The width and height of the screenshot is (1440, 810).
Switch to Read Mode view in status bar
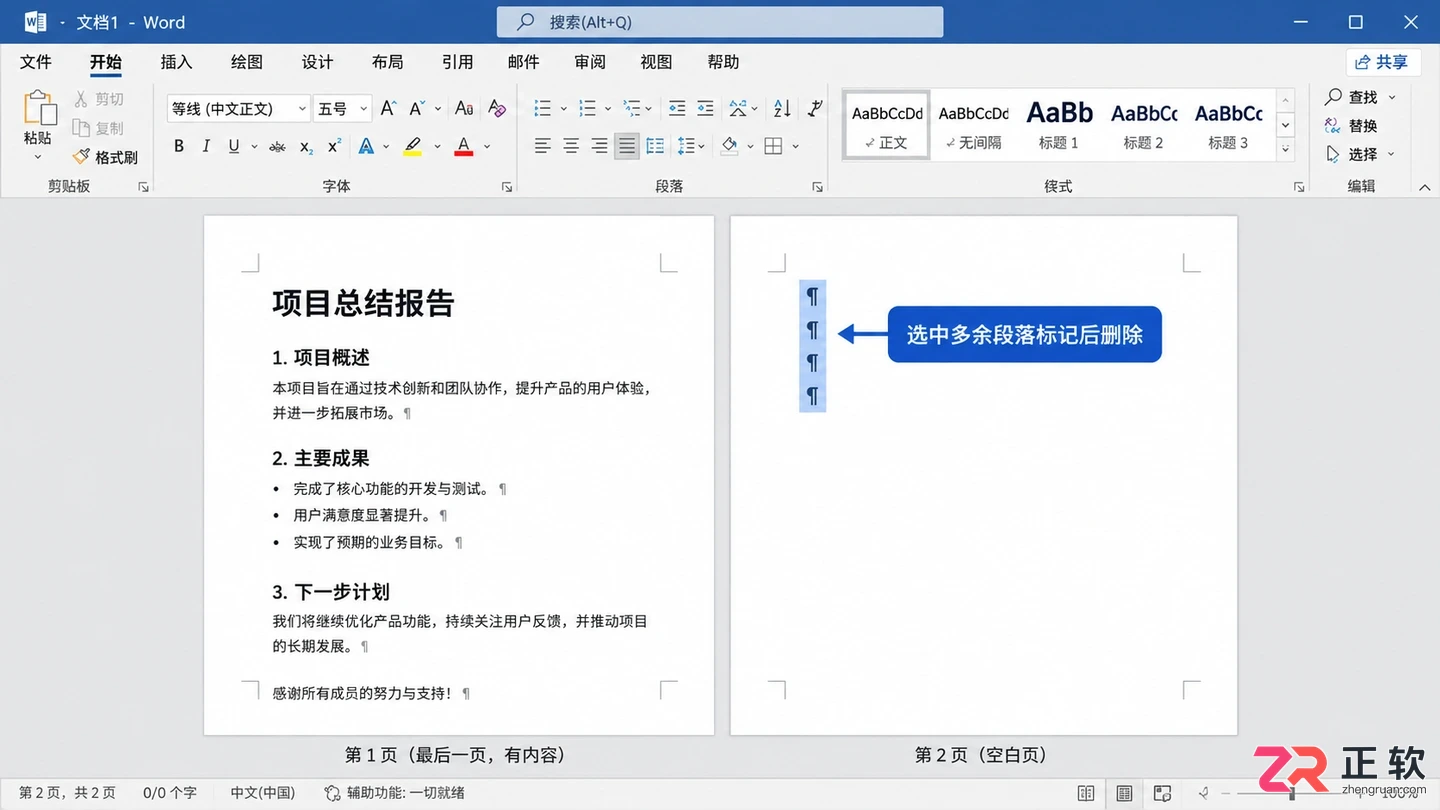[1086, 793]
